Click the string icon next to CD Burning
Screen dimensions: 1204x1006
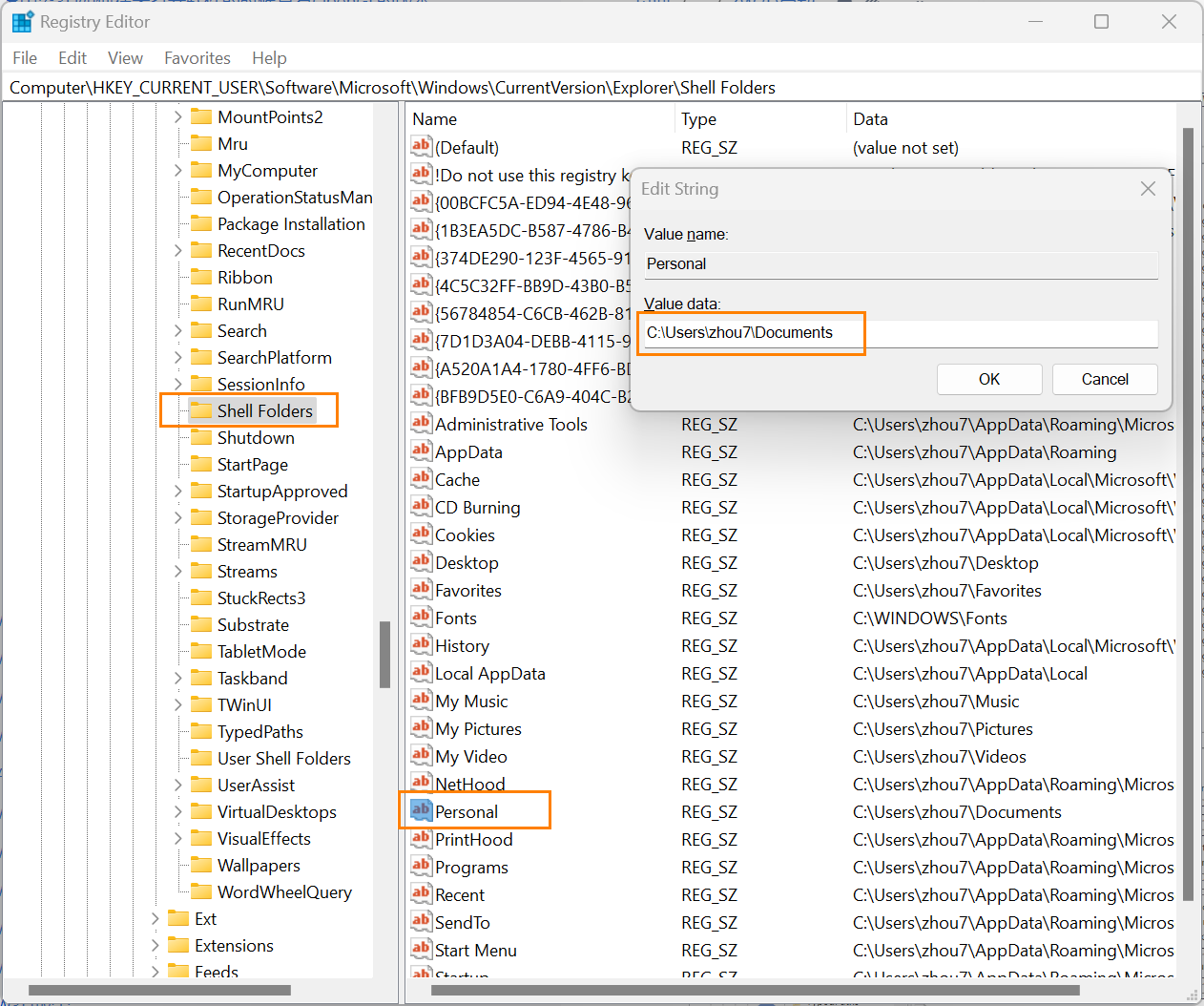tap(421, 506)
